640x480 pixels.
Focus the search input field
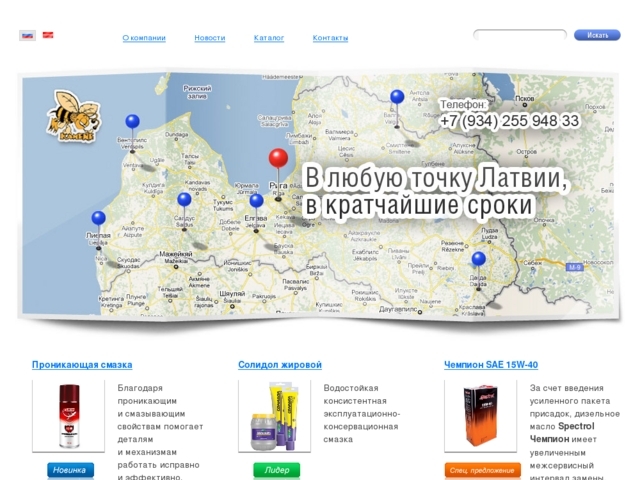point(520,35)
